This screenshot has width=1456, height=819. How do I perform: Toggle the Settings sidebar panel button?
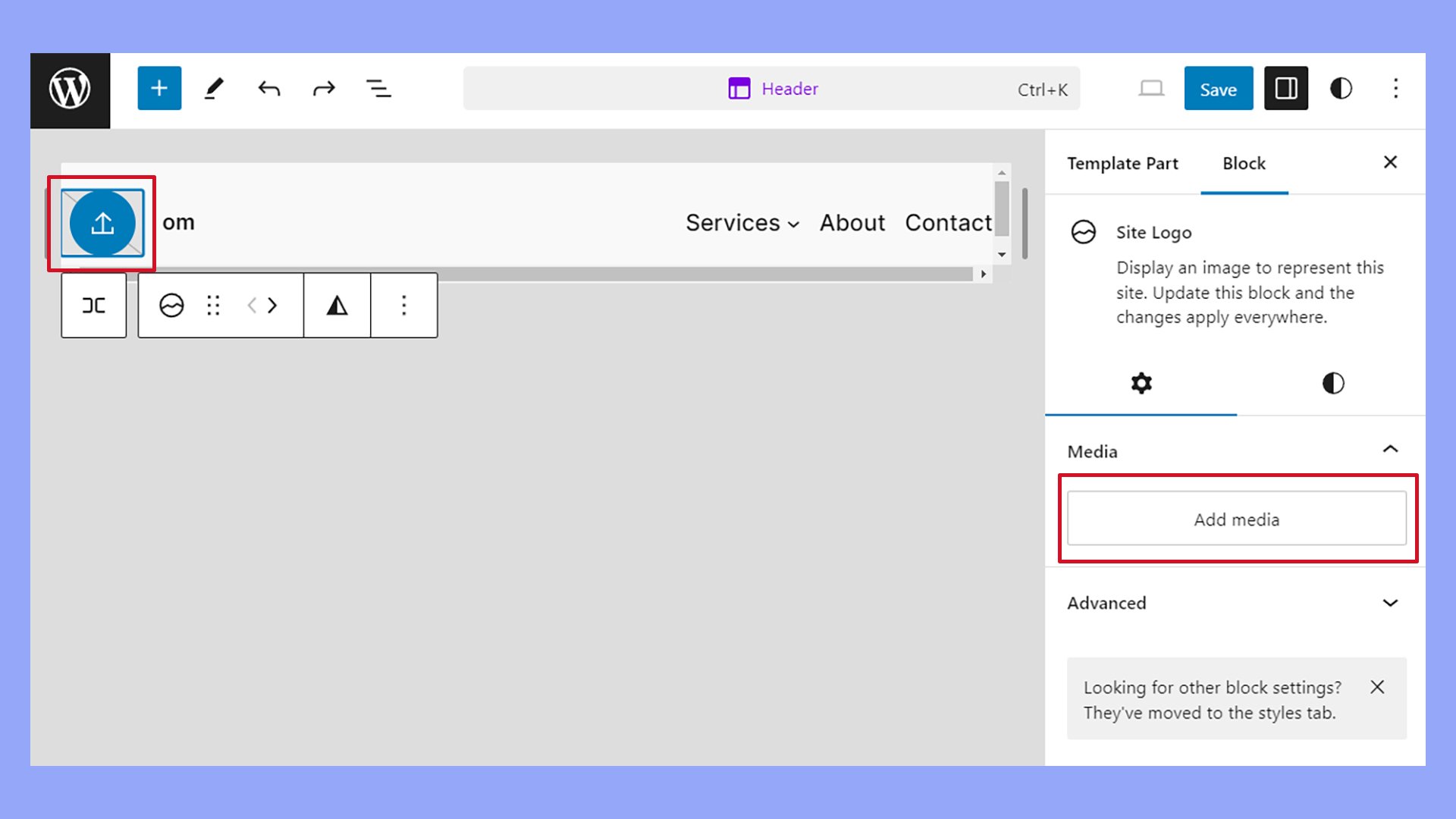pyautogui.click(x=1286, y=89)
